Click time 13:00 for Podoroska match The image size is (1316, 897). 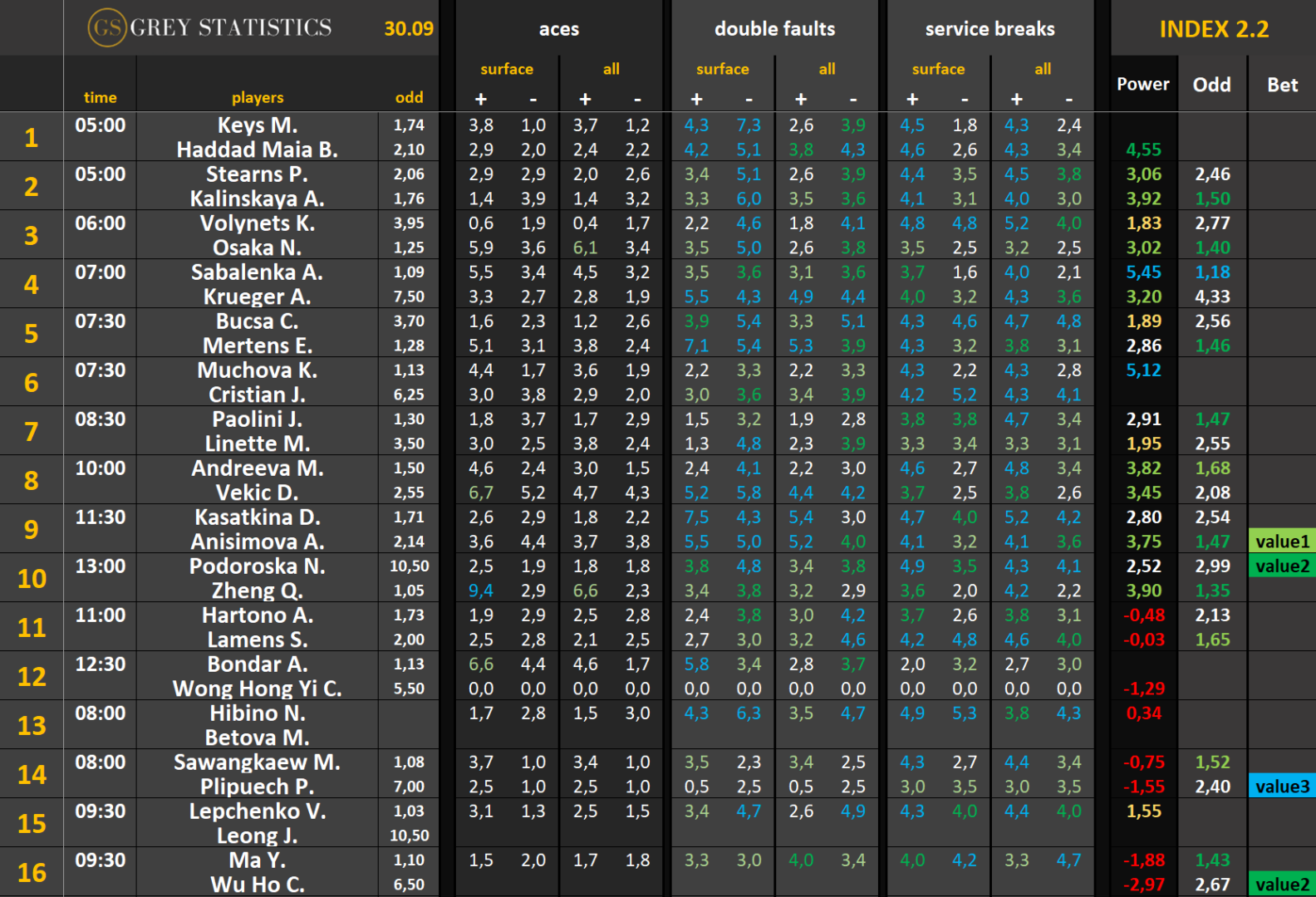(x=101, y=566)
